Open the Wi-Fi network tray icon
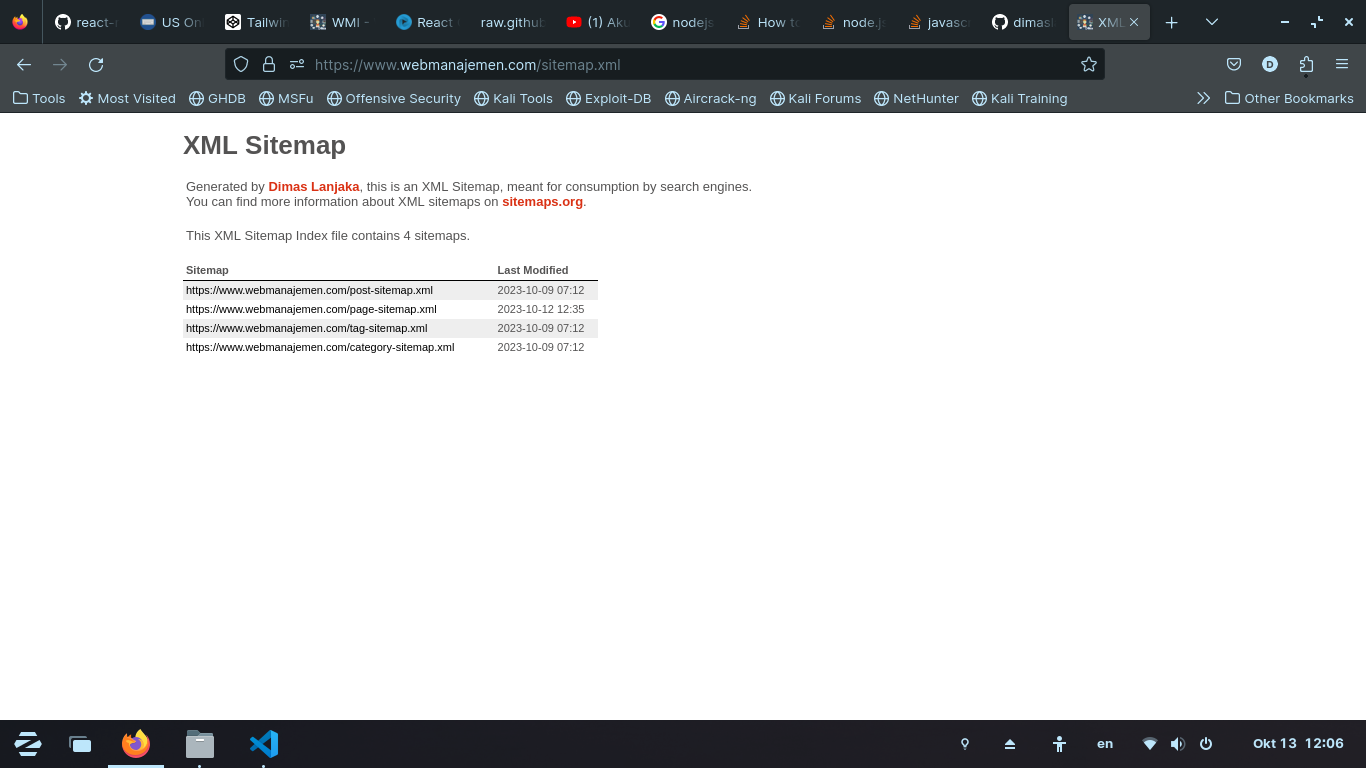The width and height of the screenshot is (1366, 768). coord(1149,744)
